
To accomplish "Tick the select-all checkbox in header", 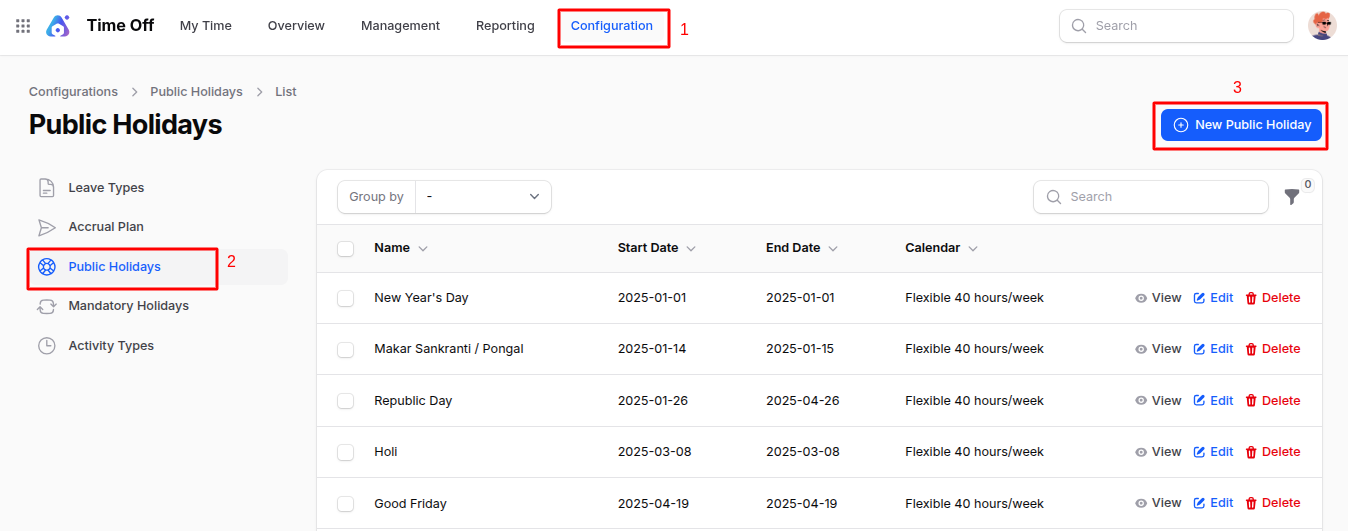I will tap(346, 249).
